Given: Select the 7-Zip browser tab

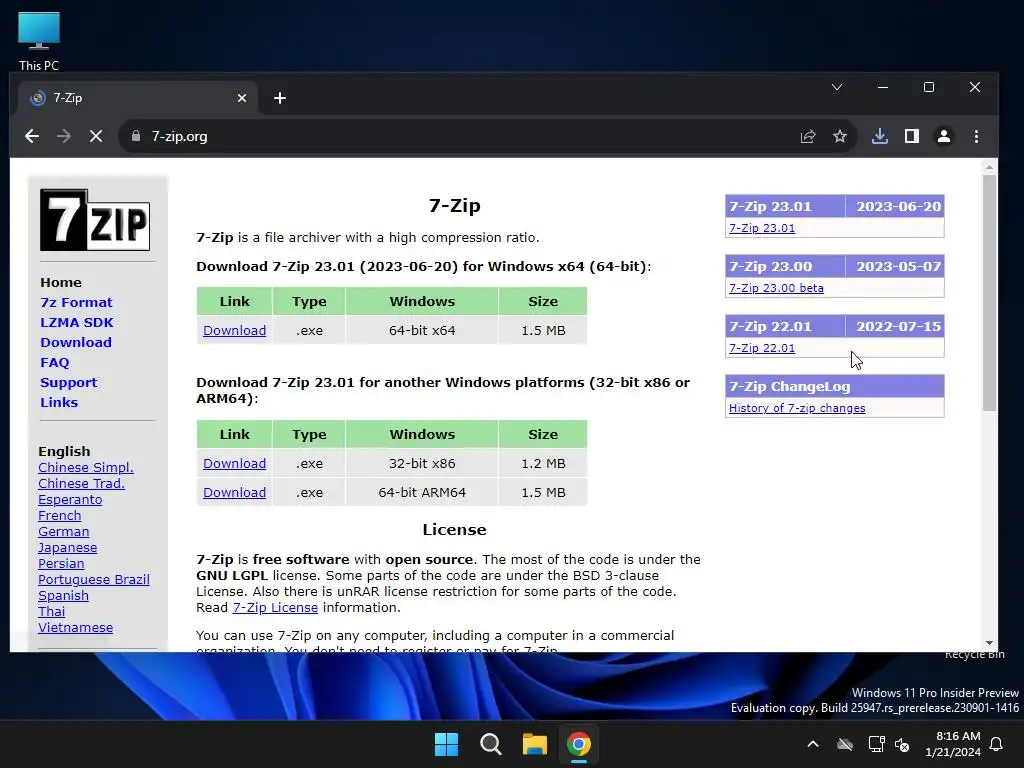Looking at the screenshot, I should pyautogui.click(x=138, y=98).
